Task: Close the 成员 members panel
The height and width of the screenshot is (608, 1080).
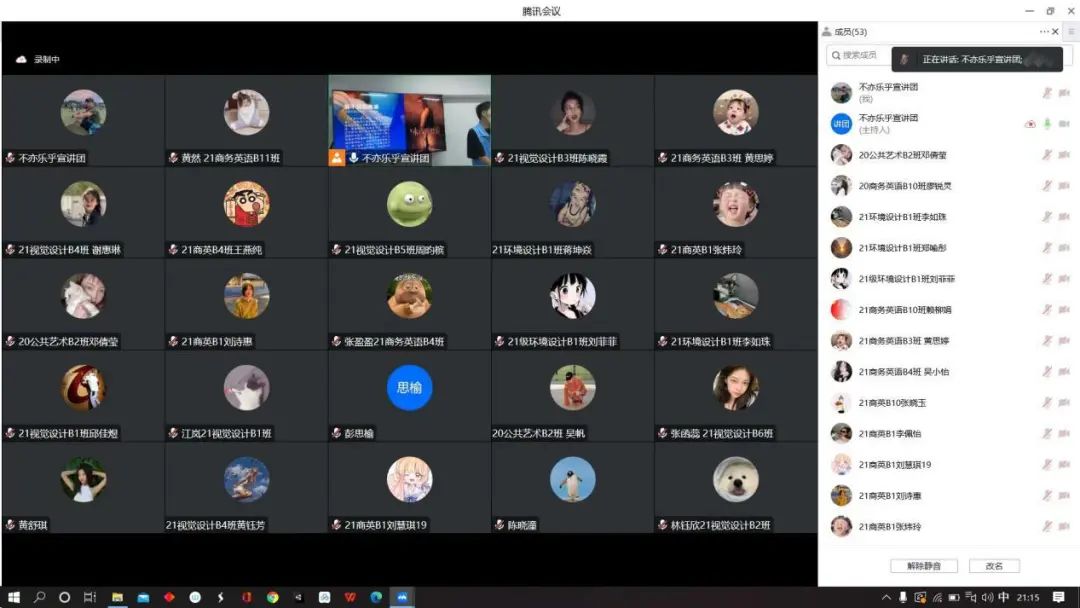Action: tap(1055, 32)
